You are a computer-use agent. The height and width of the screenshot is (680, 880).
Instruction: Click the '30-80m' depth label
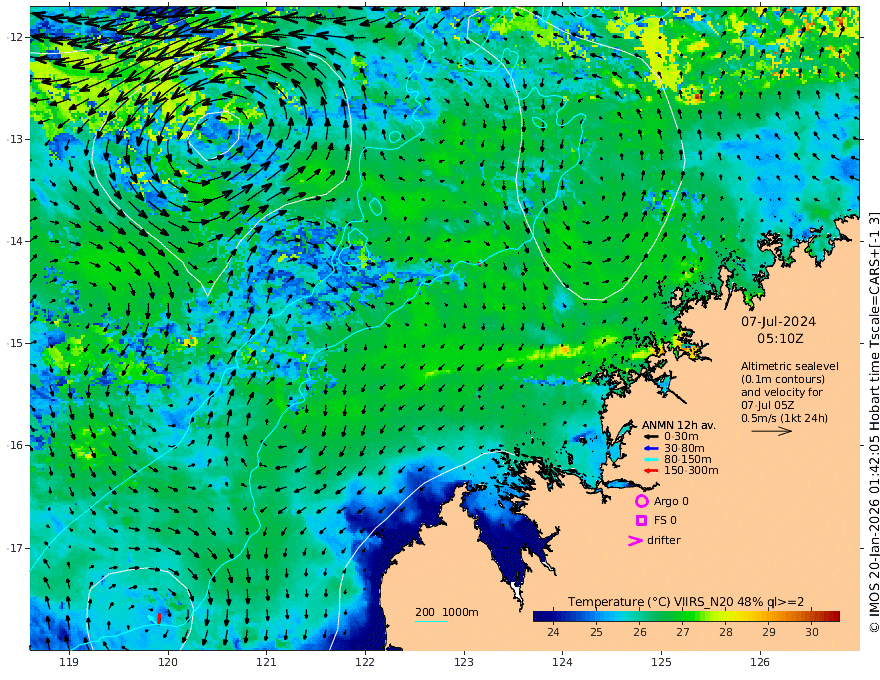click(x=684, y=448)
